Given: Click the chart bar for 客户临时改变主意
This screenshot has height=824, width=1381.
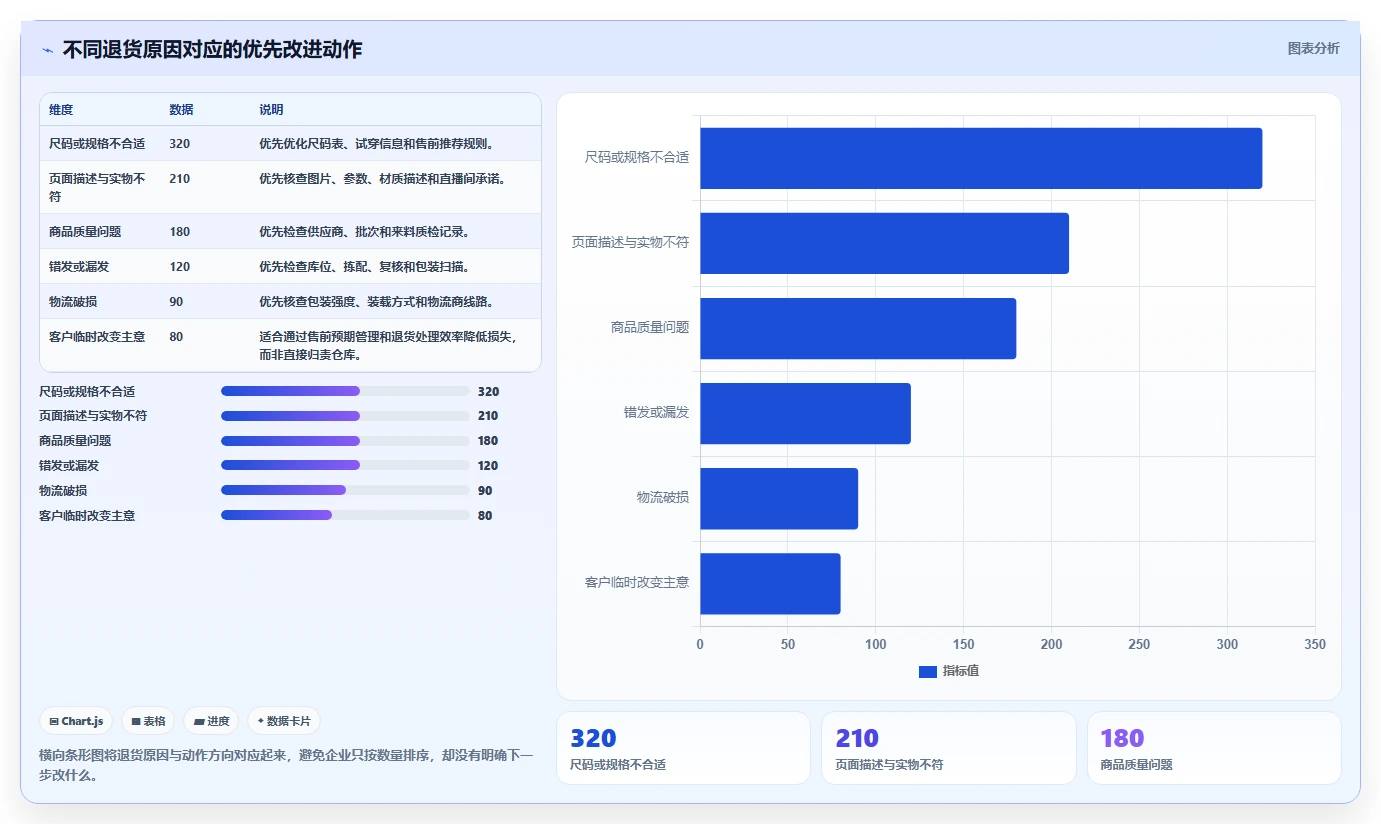Looking at the screenshot, I should click(x=770, y=583).
